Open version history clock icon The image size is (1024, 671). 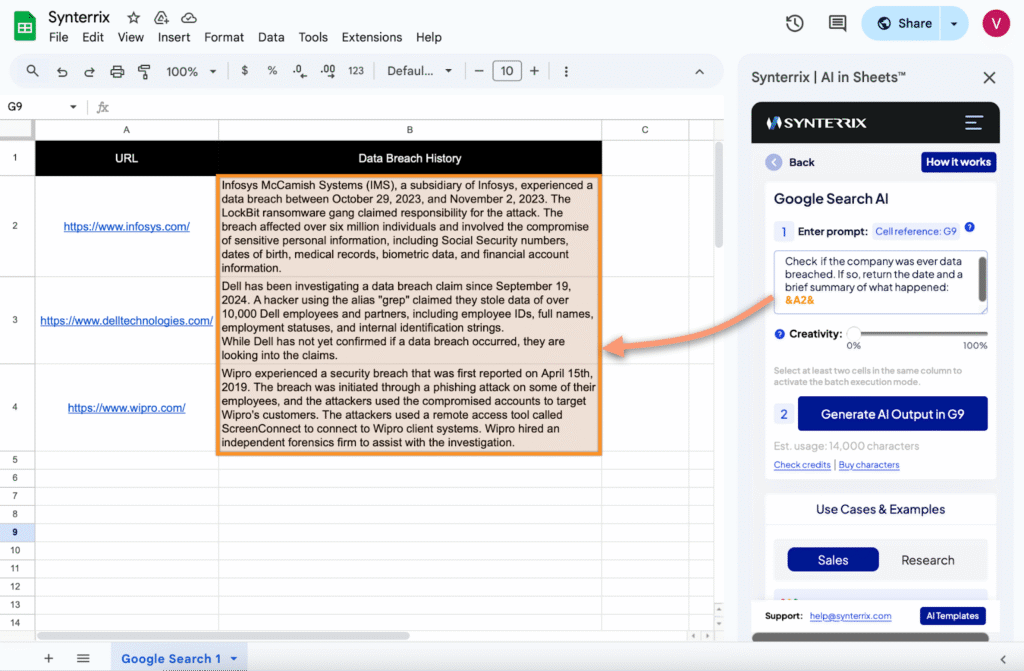pyautogui.click(x=794, y=24)
